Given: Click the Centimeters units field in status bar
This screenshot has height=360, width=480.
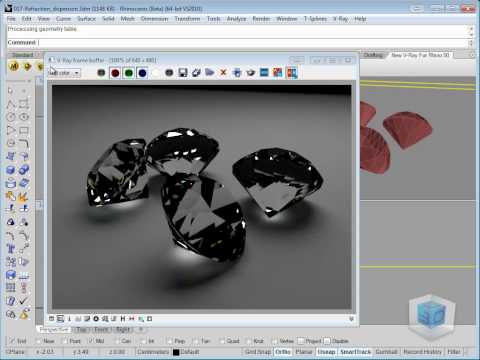Looking at the screenshot, I should pyautogui.click(x=153, y=352).
